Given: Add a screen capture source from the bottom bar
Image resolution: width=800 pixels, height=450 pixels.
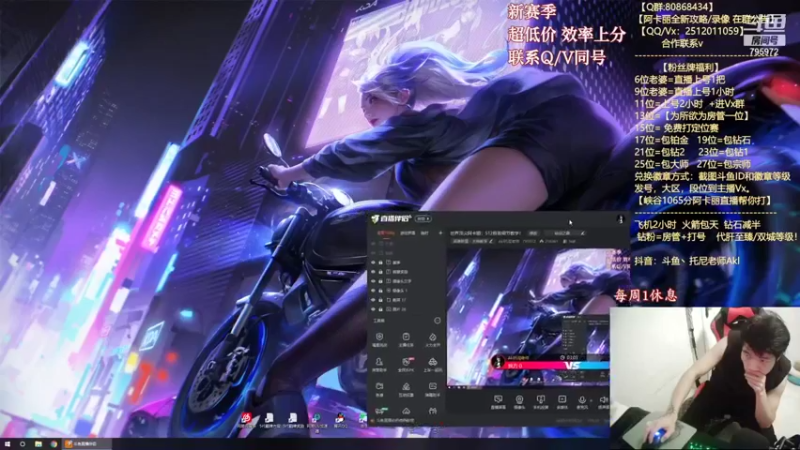Looking at the screenshot, I should [x=498, y=402].
